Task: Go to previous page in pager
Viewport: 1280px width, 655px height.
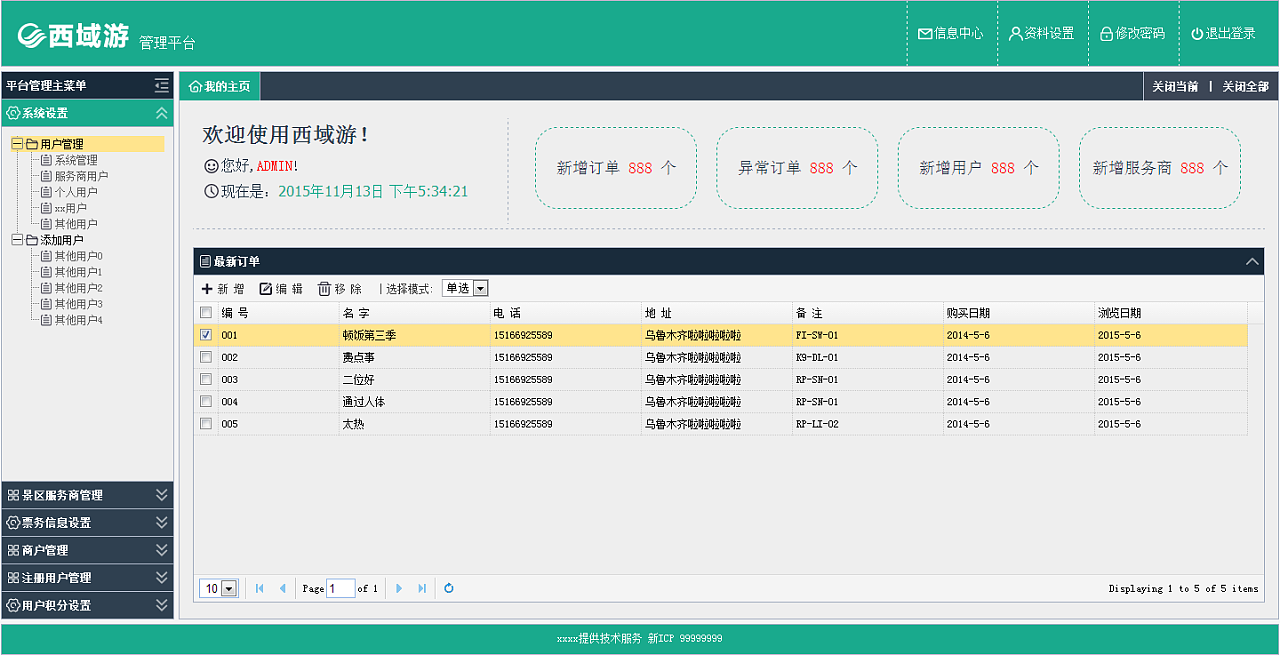Action: coord(283,589)
